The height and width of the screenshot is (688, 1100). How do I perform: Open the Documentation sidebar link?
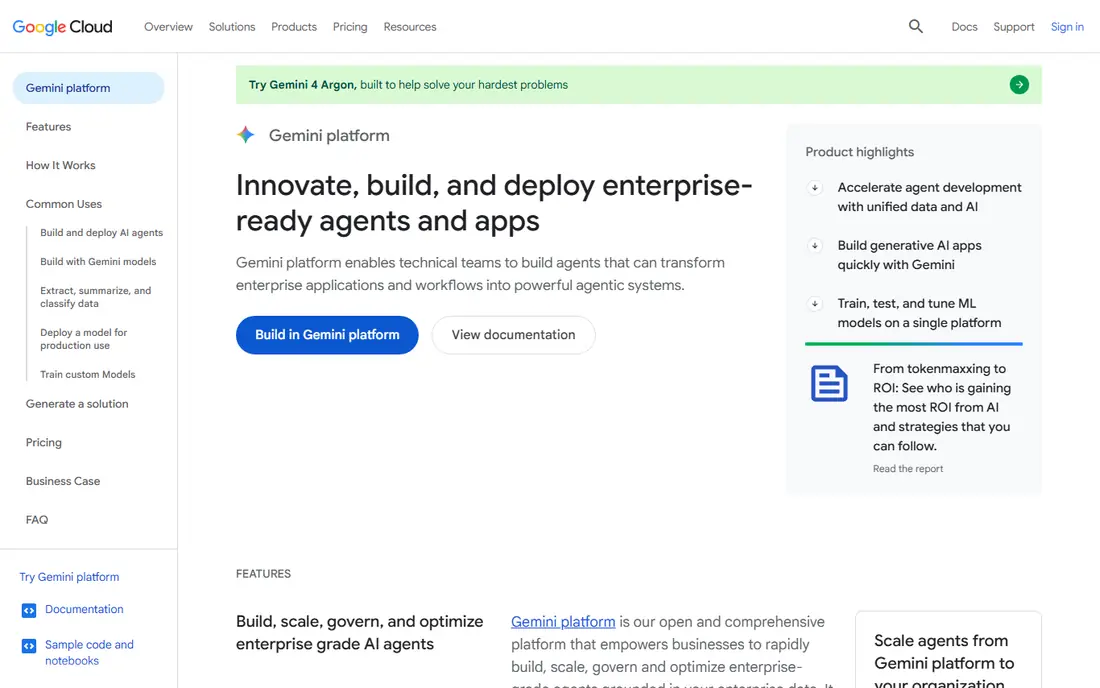[84, 609]
